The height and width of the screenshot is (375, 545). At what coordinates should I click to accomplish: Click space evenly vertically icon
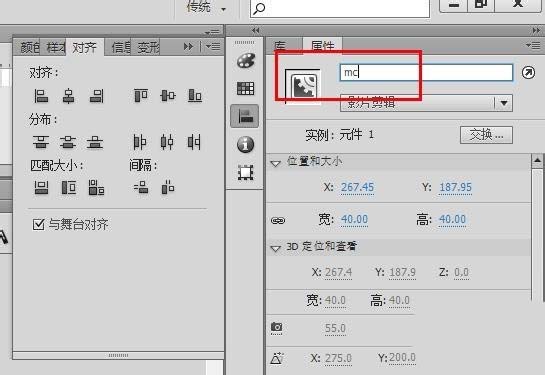click(141, 188)
